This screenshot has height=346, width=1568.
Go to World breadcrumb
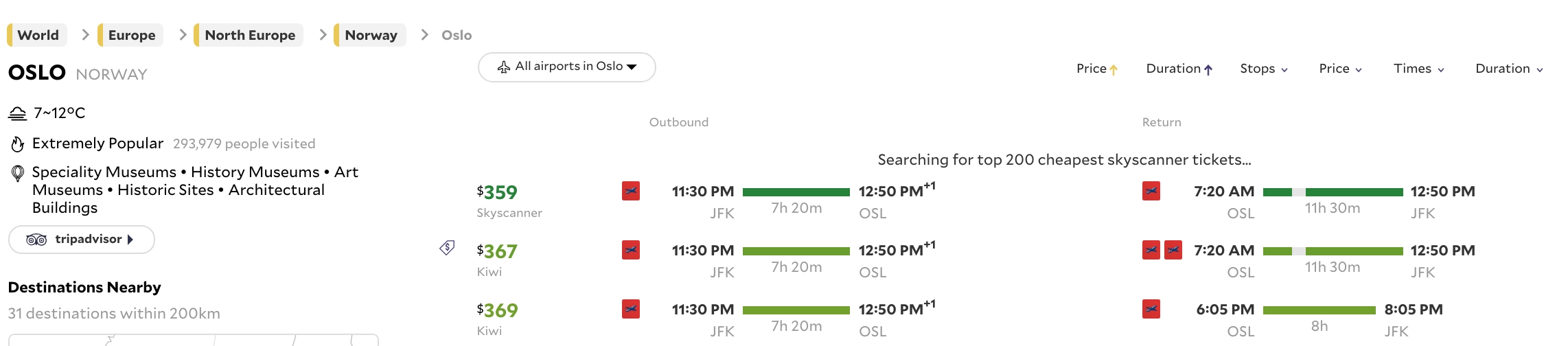[x=38, y=35]
